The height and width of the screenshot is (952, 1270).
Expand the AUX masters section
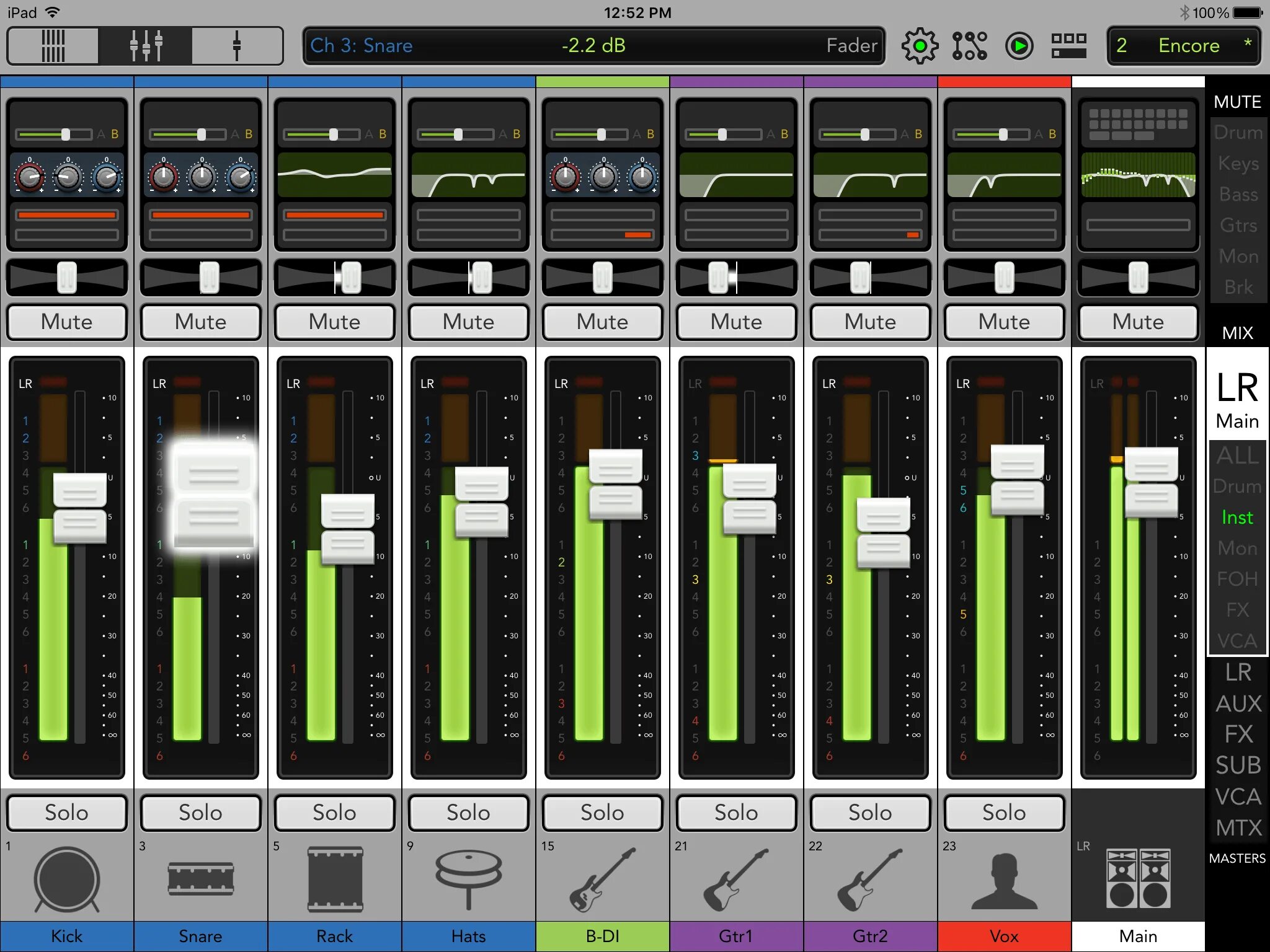1238,703
